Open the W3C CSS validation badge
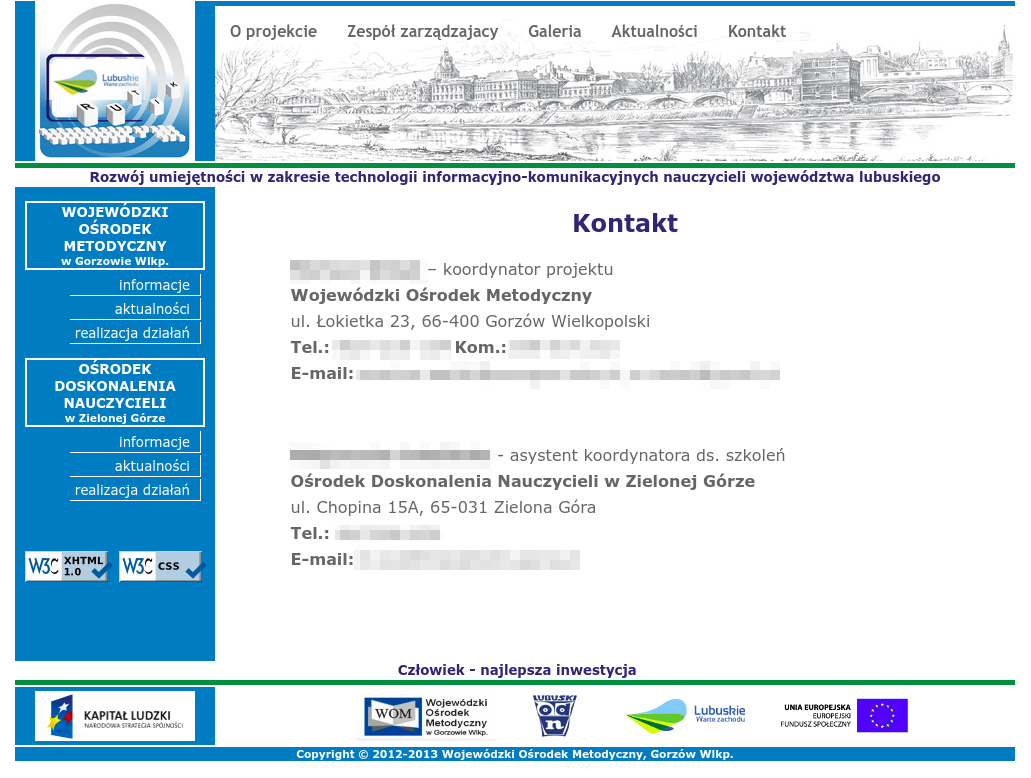The height and width of the screenshot is (778, 1031). 161,566
